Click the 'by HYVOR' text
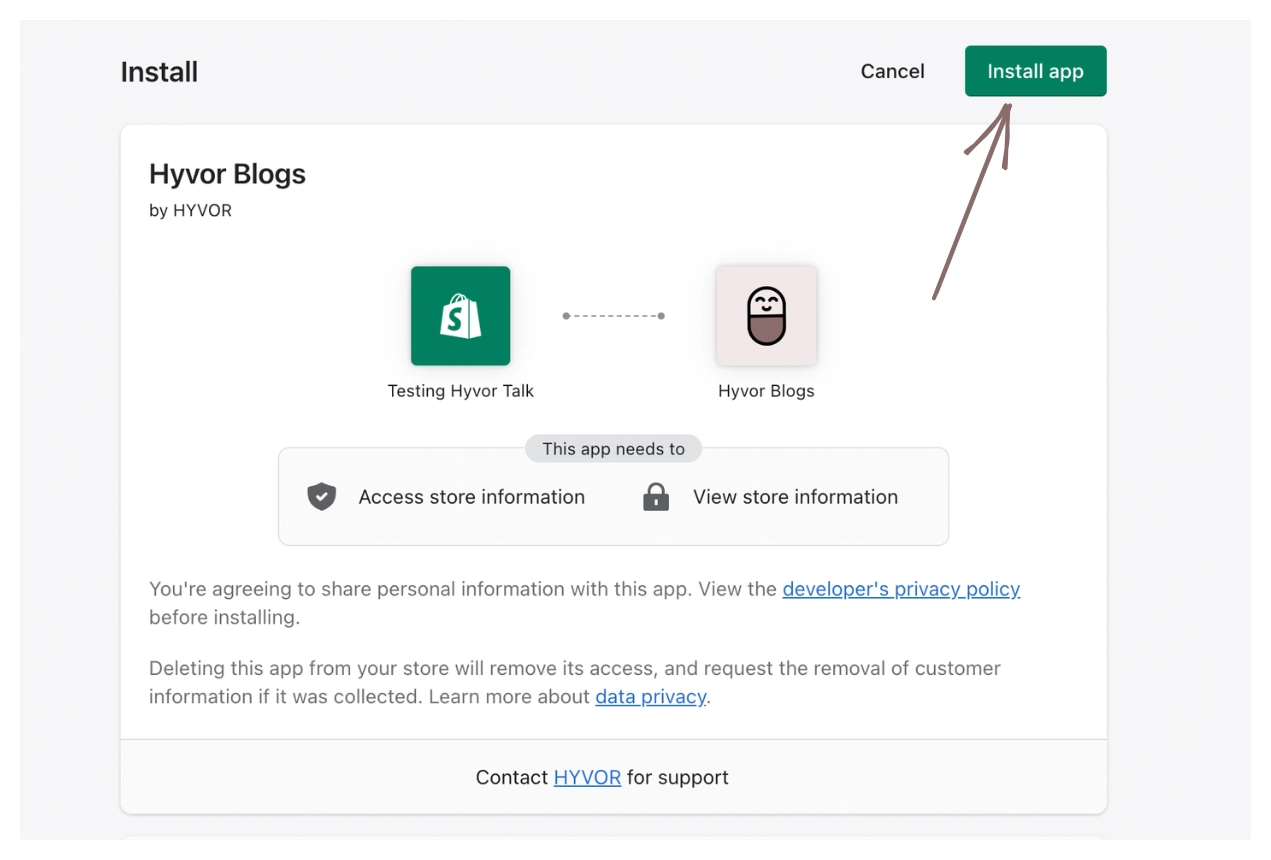The width and height of the screenshot is (1271, 860). (x=190, y=211)
